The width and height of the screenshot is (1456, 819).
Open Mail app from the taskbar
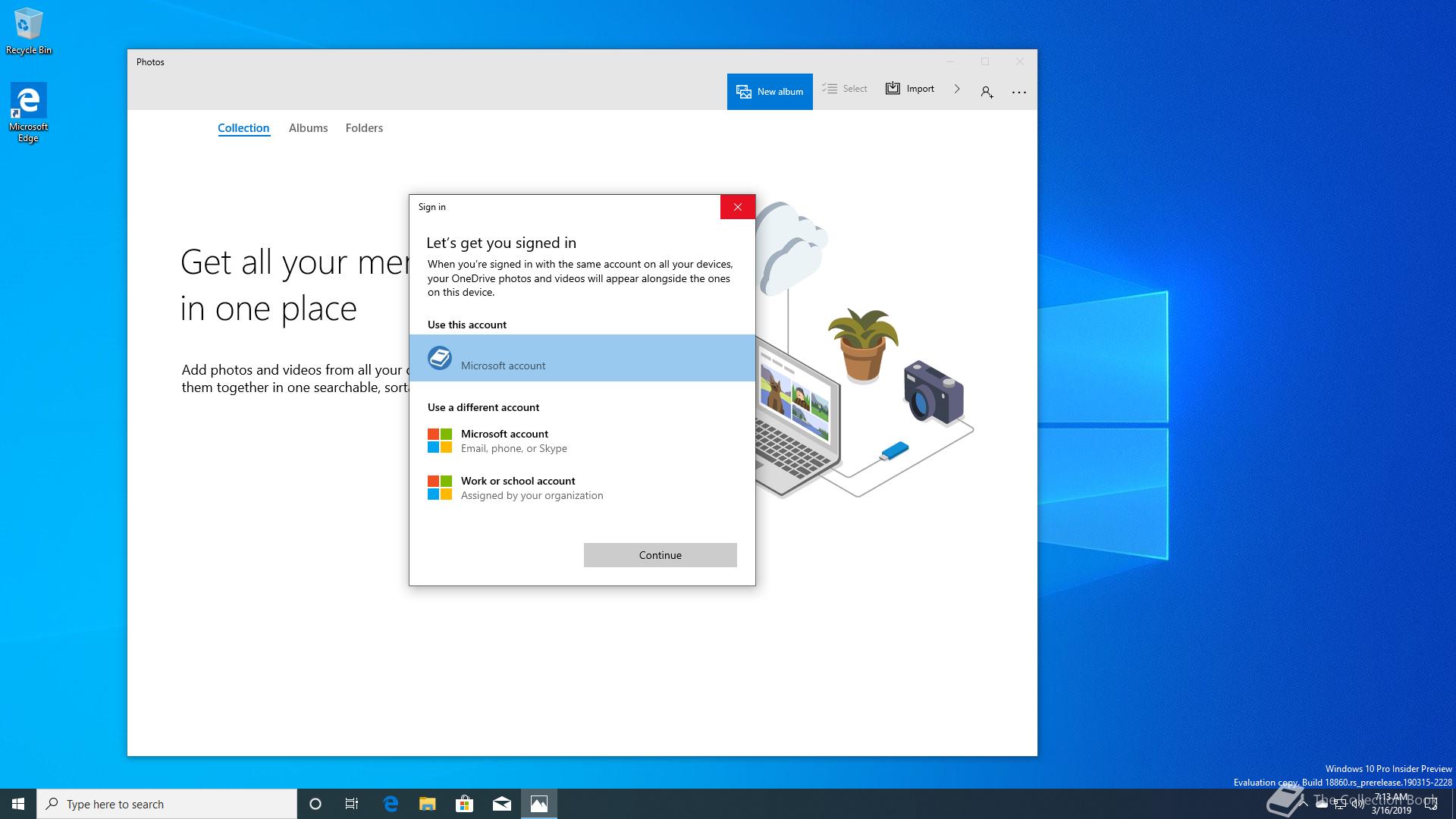[x=502, y=804]
